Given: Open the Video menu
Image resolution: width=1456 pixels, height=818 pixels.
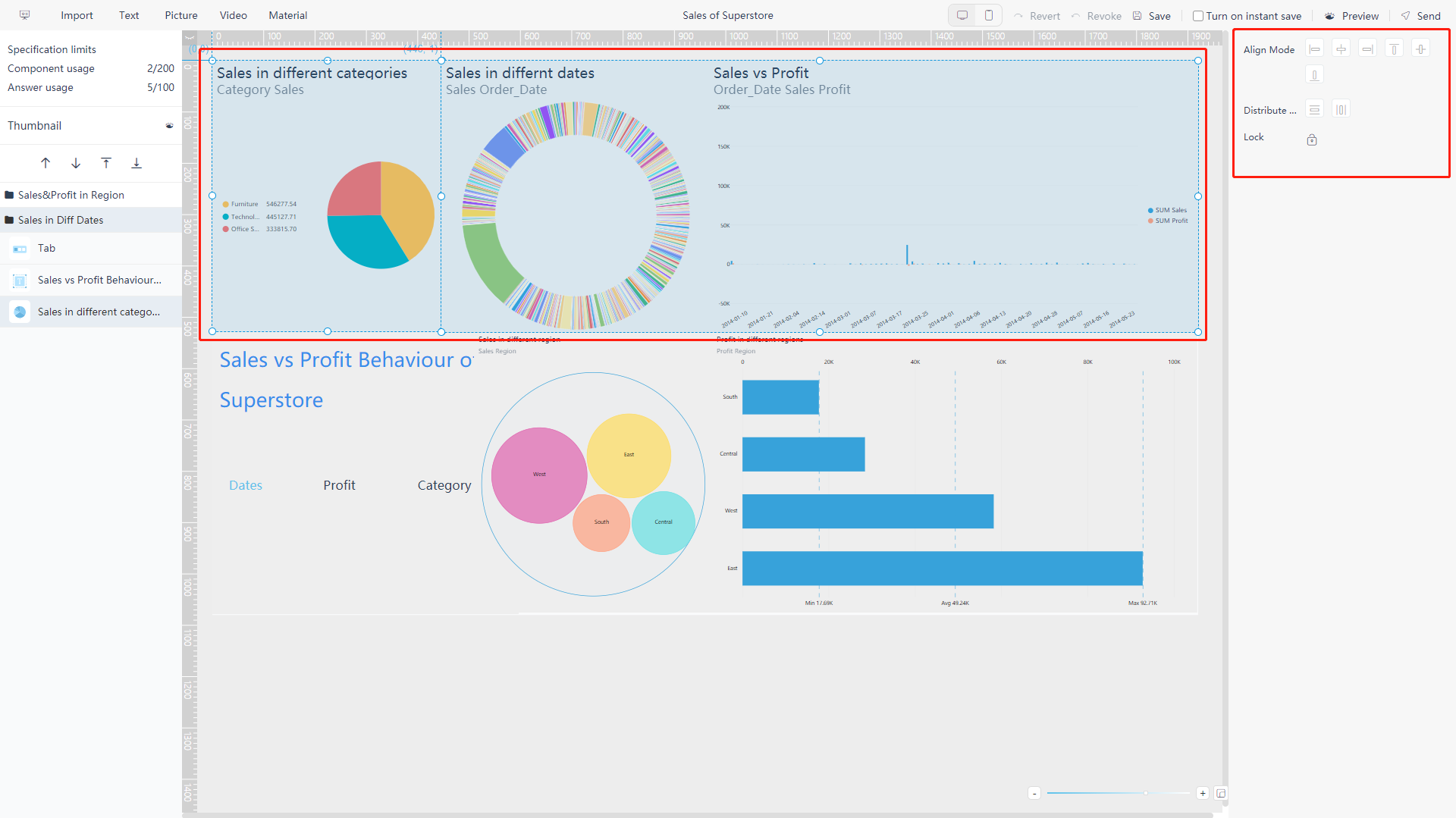Looking at the screenshot, I should coord(234,15).
